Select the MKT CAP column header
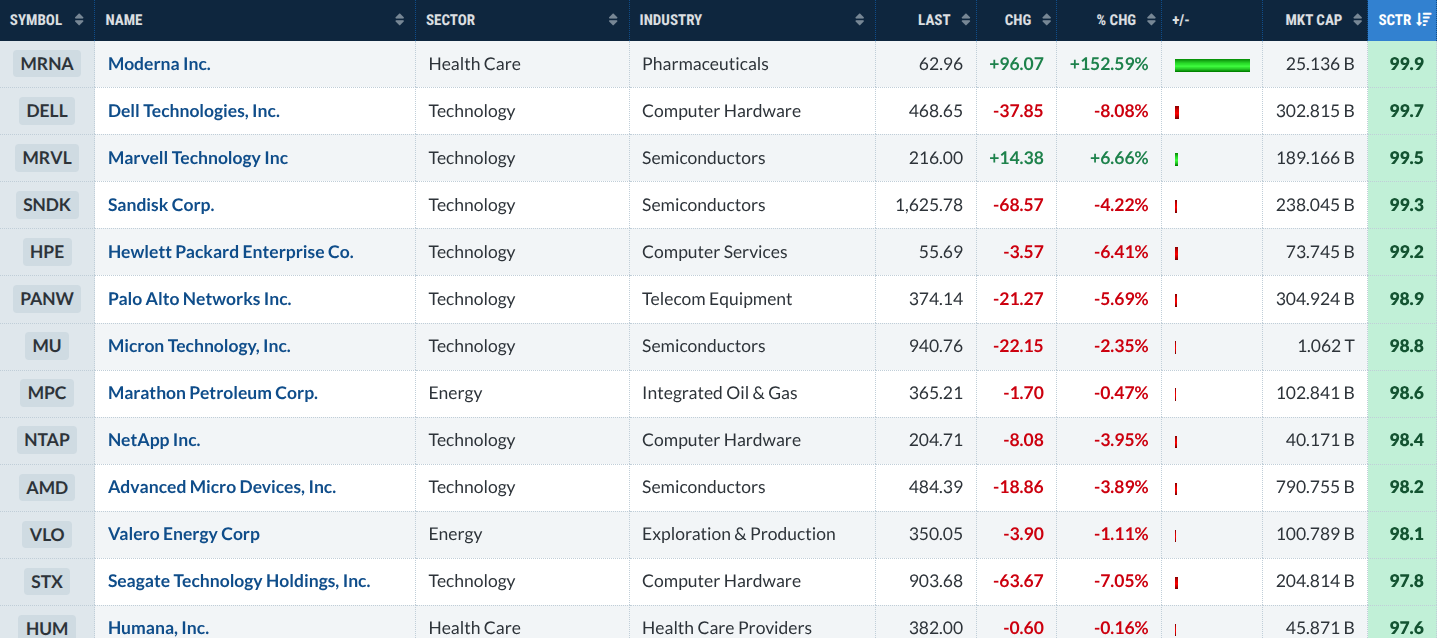Viewport: 1437px width, 638px height. 1314,20
